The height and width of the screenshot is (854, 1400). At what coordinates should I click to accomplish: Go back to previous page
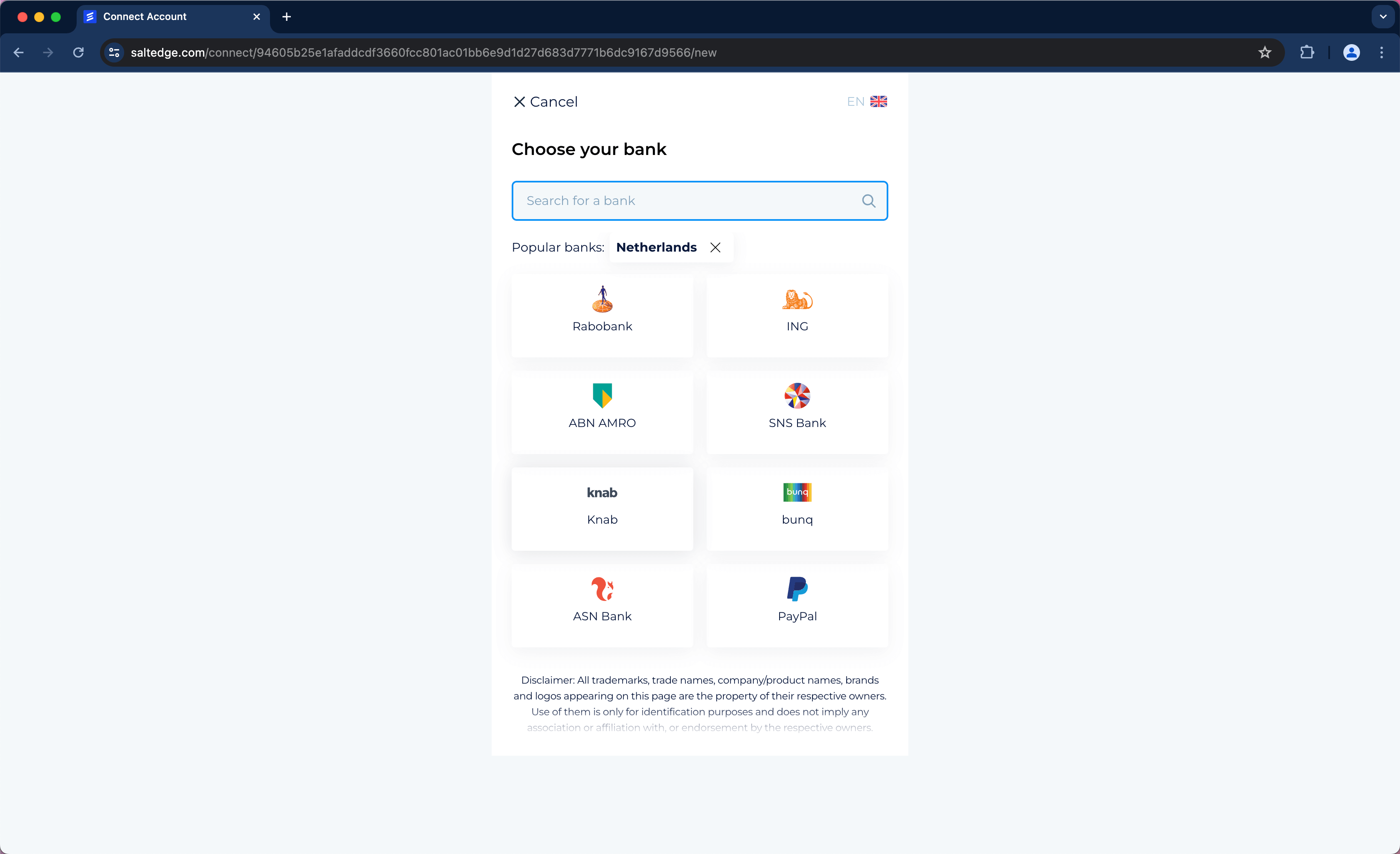18,52
